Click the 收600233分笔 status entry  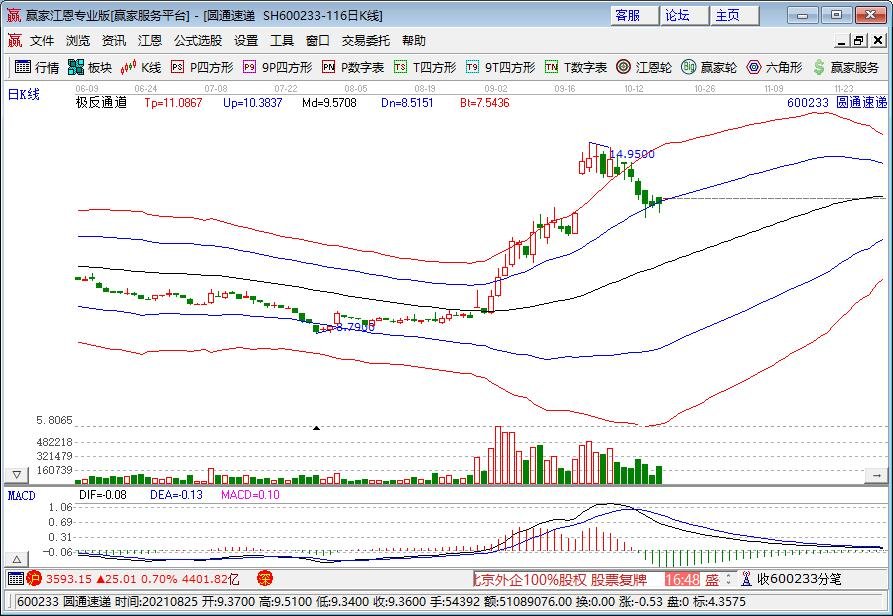coord(799,579)
